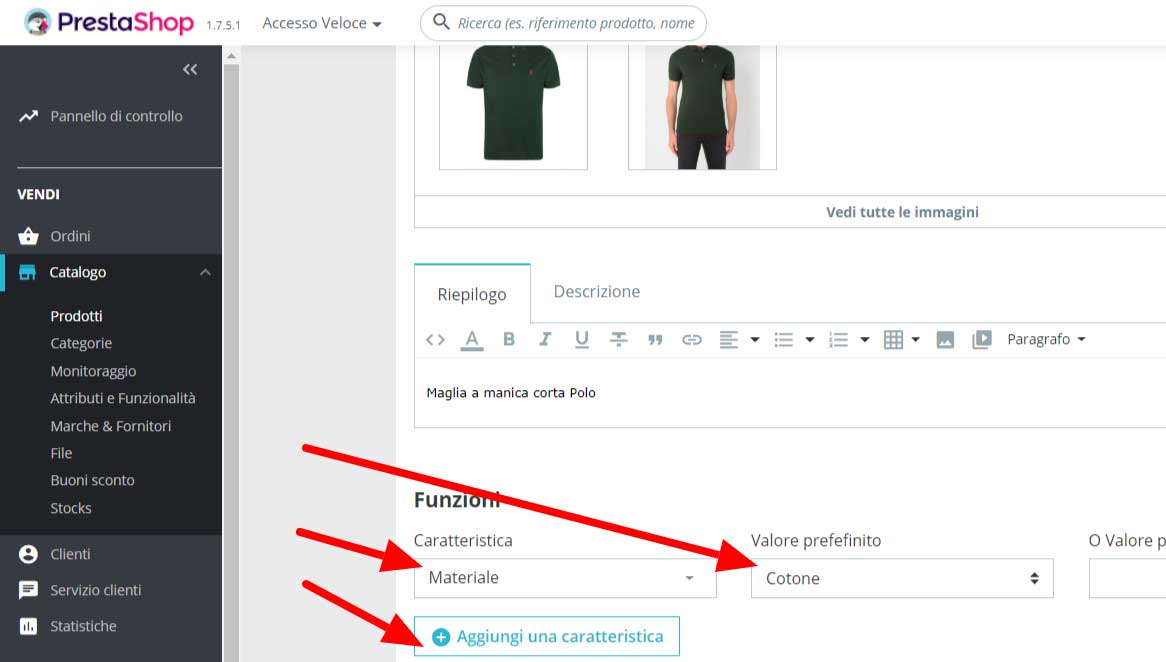Open the Valore prefefinito dropdown showing Cotone
Viewport: 1166px width, 662px height.
coord(901,578)
